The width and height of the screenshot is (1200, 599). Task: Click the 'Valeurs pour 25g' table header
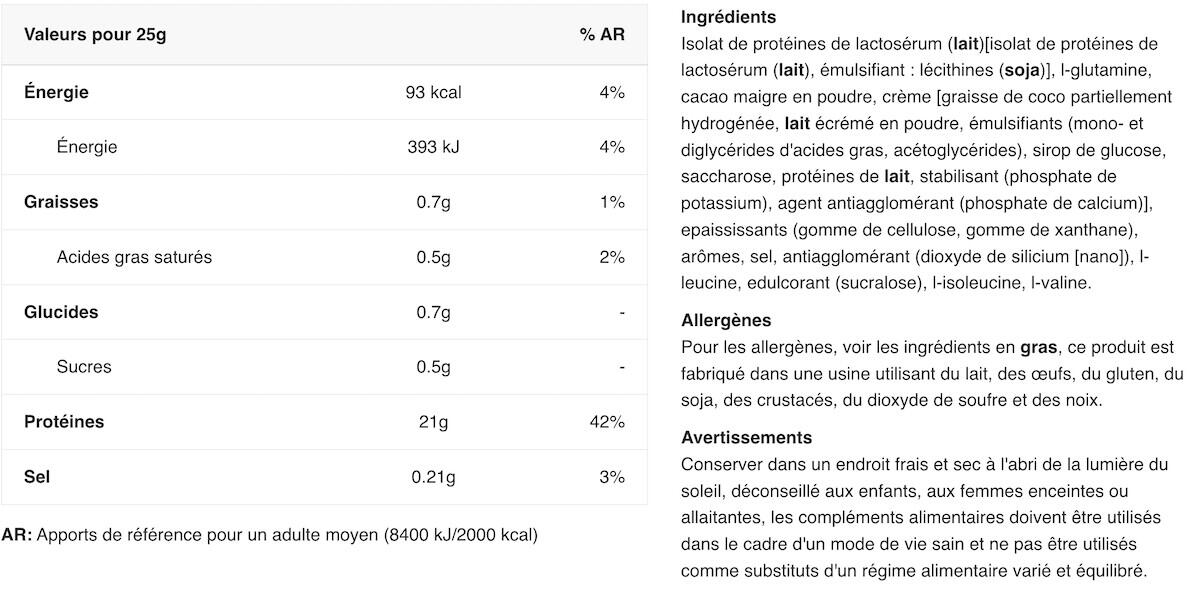point(95,35)
